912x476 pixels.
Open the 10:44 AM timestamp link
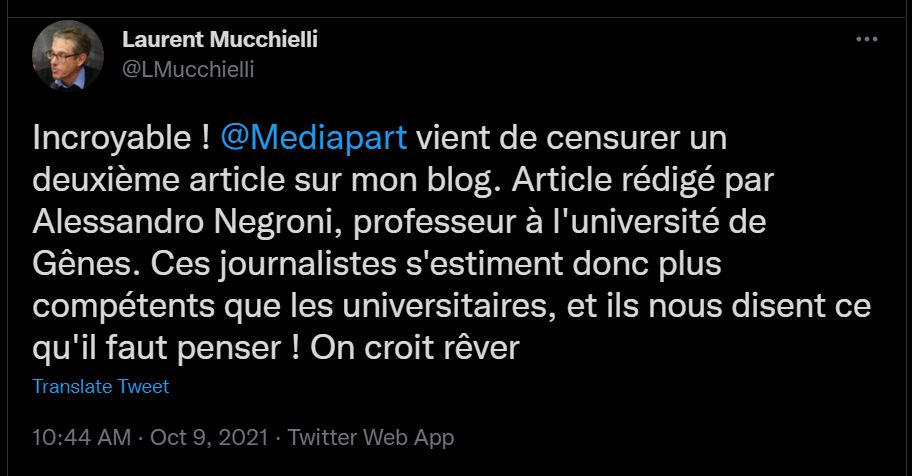[82, 437]
